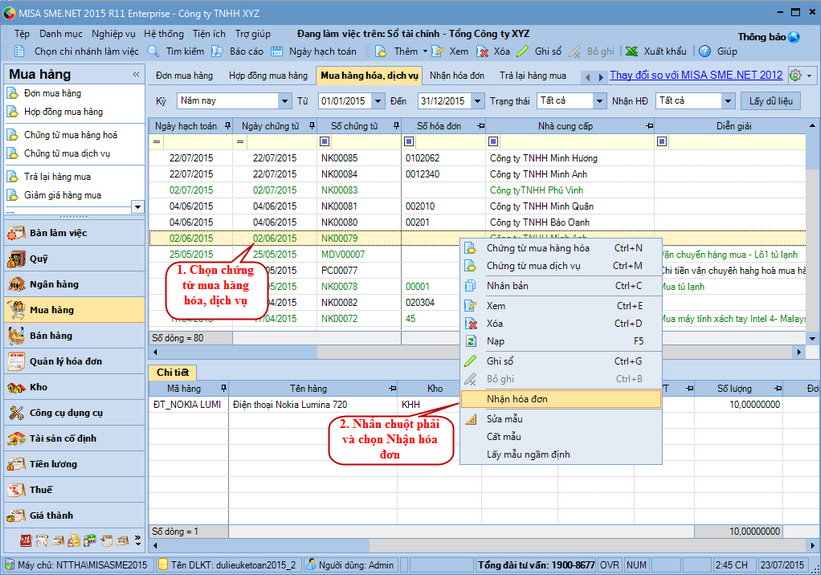Image resolution: width=821 pixels, height=575 pixels.
Task: Toggle the pin on Số chứng từ column
Action: pos(396,126)
